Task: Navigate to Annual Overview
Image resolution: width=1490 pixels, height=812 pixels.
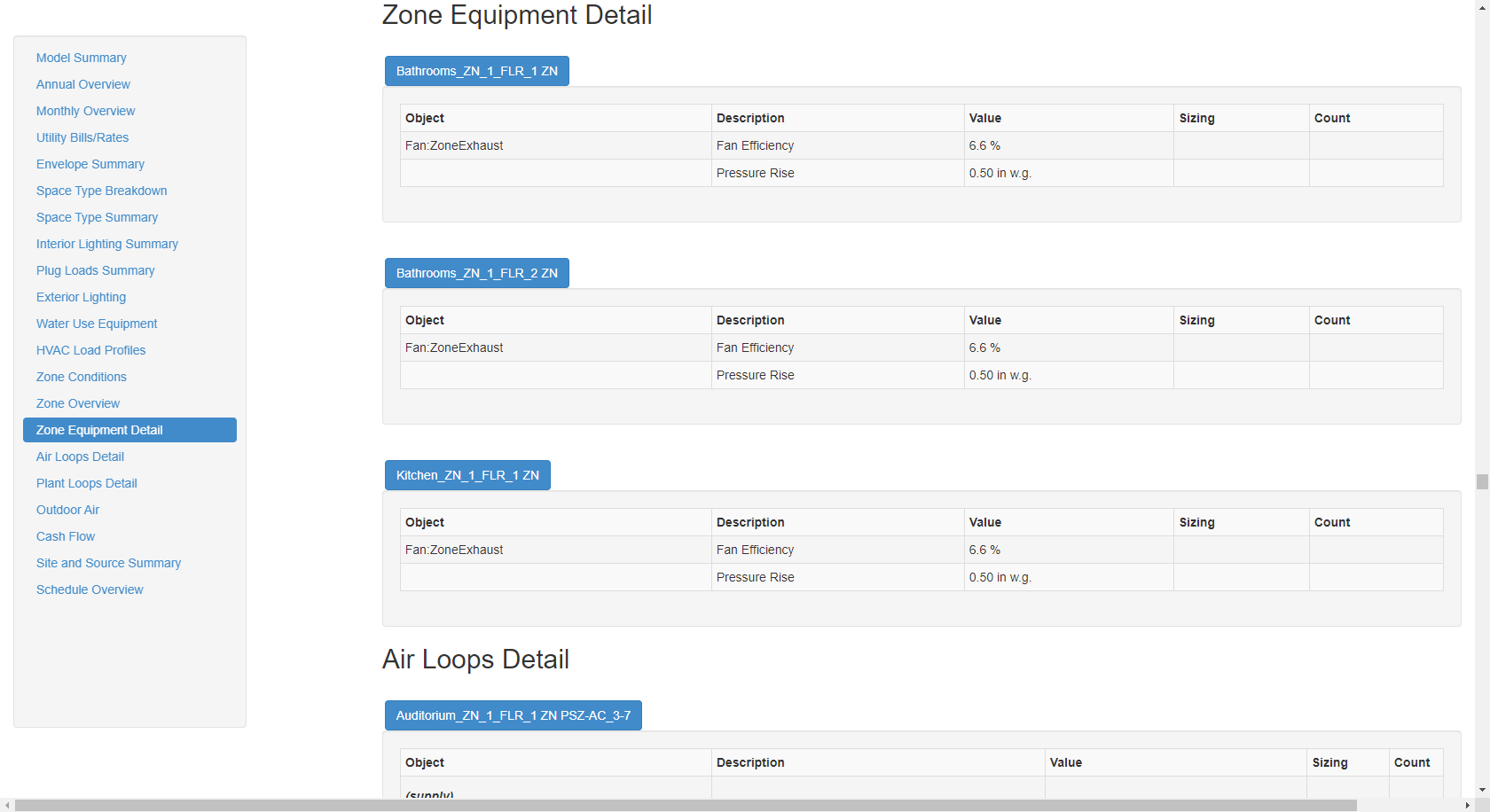Action: [83, 84]
